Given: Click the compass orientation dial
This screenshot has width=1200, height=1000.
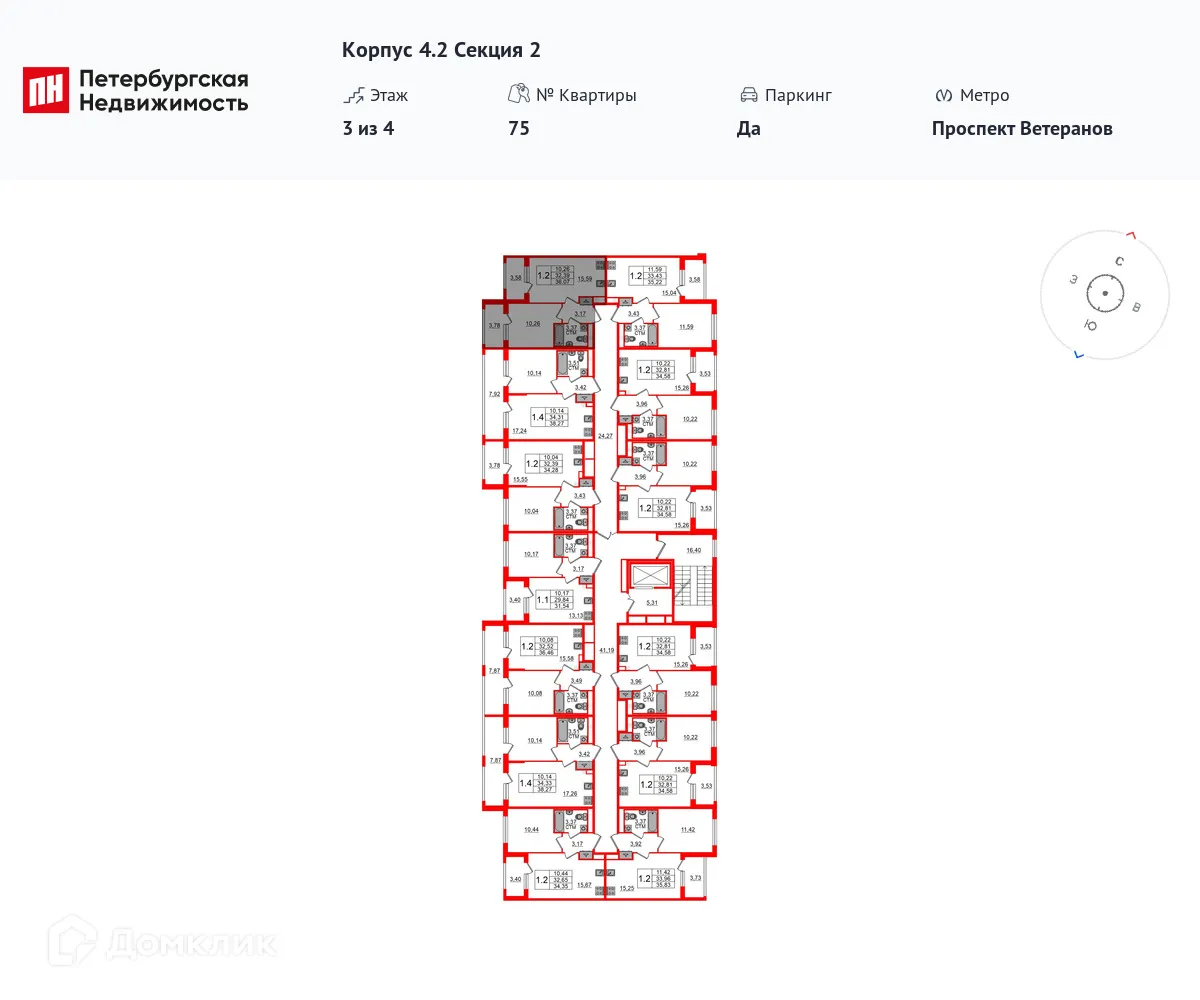Looking at the screenshot, I should coord(1105,294).
